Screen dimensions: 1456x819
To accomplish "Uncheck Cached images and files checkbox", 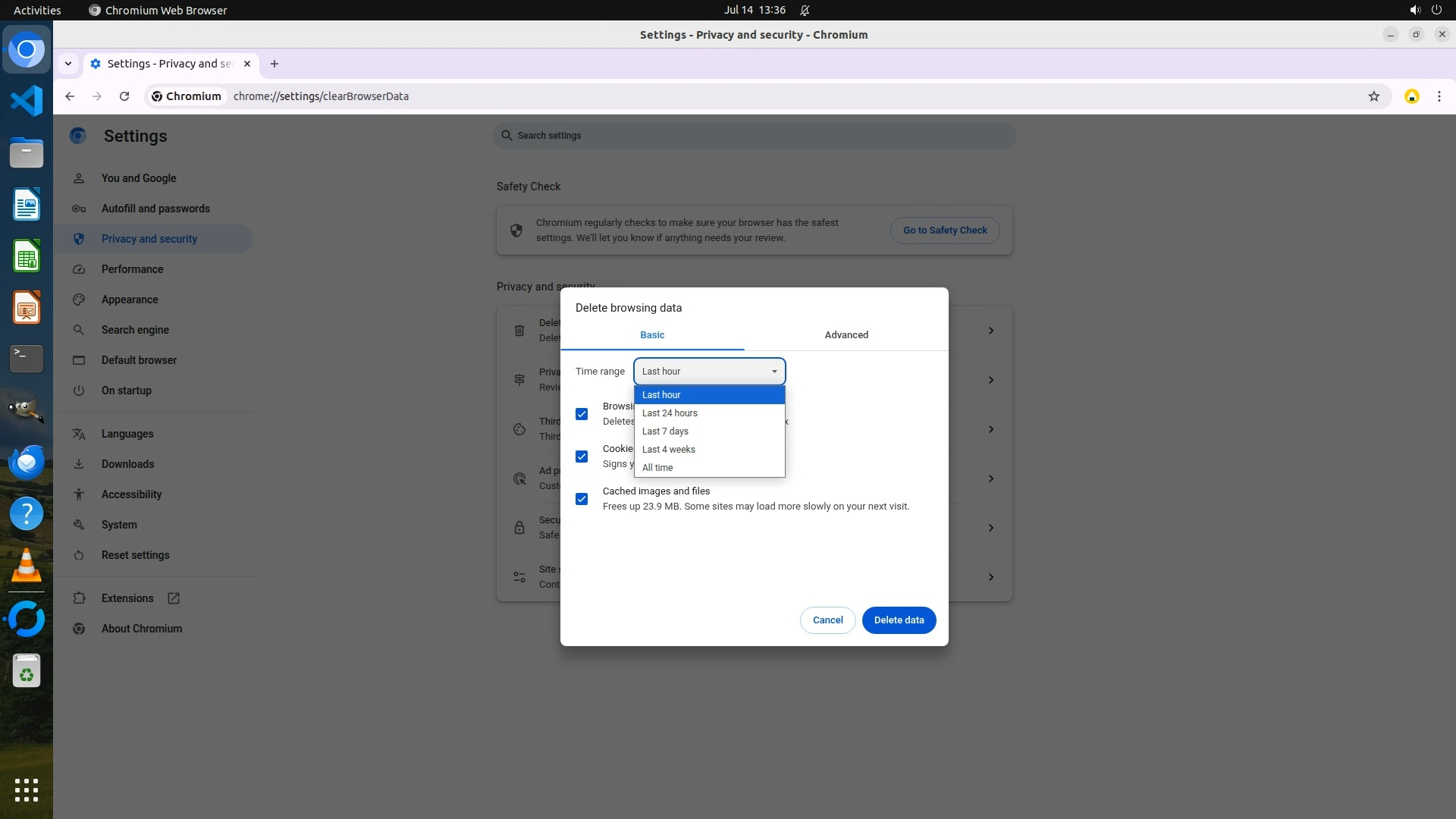I will [x=582, y=499].
